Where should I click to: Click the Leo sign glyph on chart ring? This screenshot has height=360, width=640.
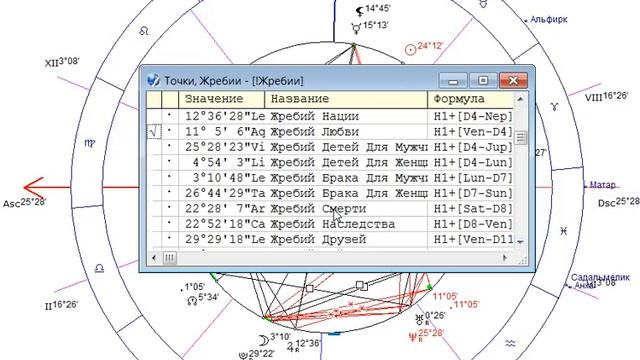pyautogui.click(x=144, y=31)
